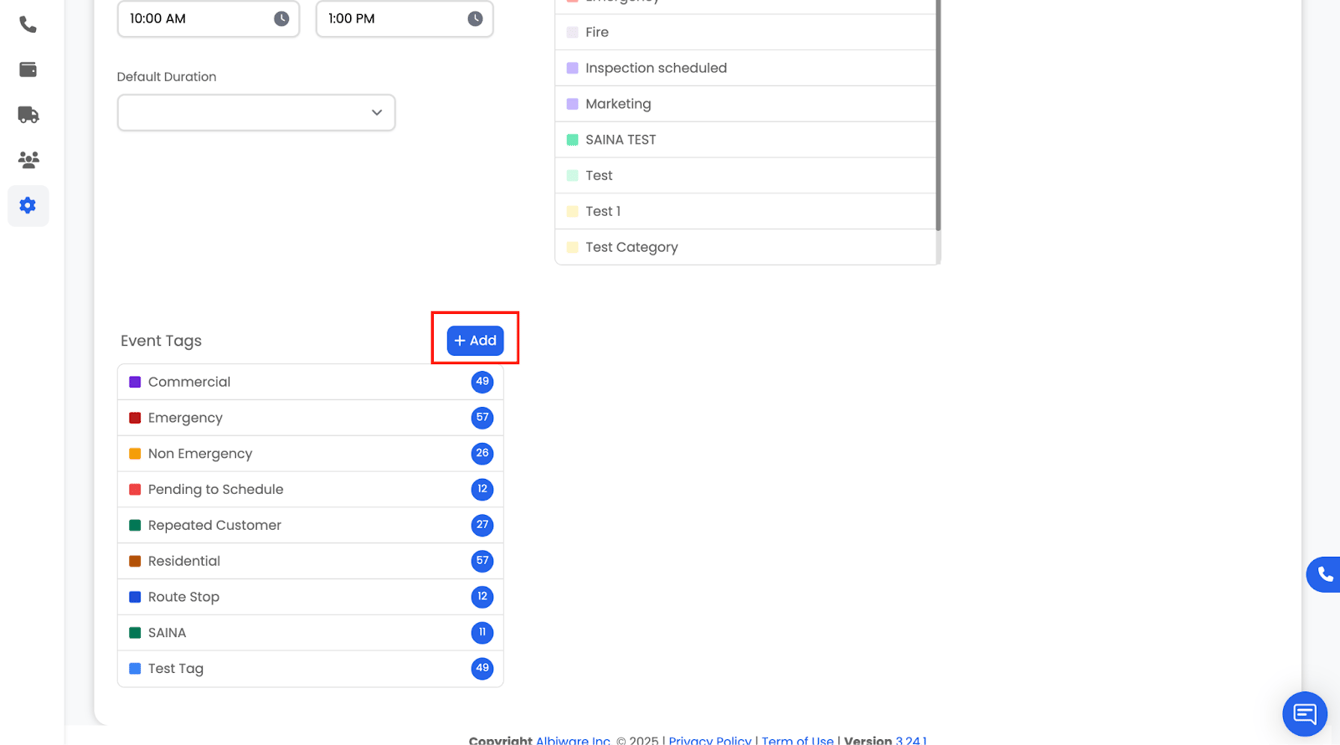The height and width of the screenshot is (745, 1340).
Task: Select the Emergency event tag
Action: pos(310,418)
